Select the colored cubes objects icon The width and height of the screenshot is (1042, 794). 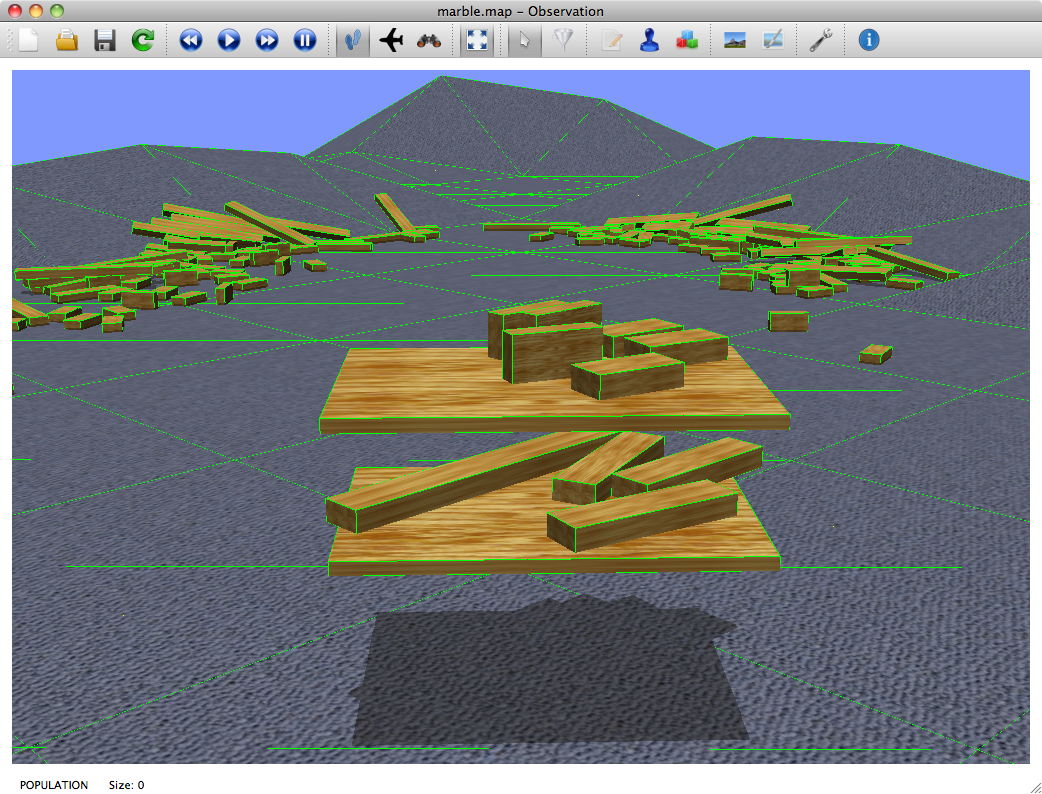coord(687,40)
